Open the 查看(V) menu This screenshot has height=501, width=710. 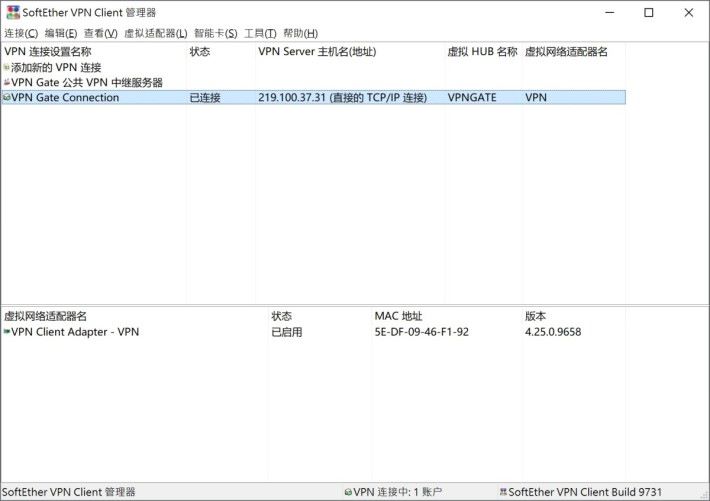(x=101, y=33)
